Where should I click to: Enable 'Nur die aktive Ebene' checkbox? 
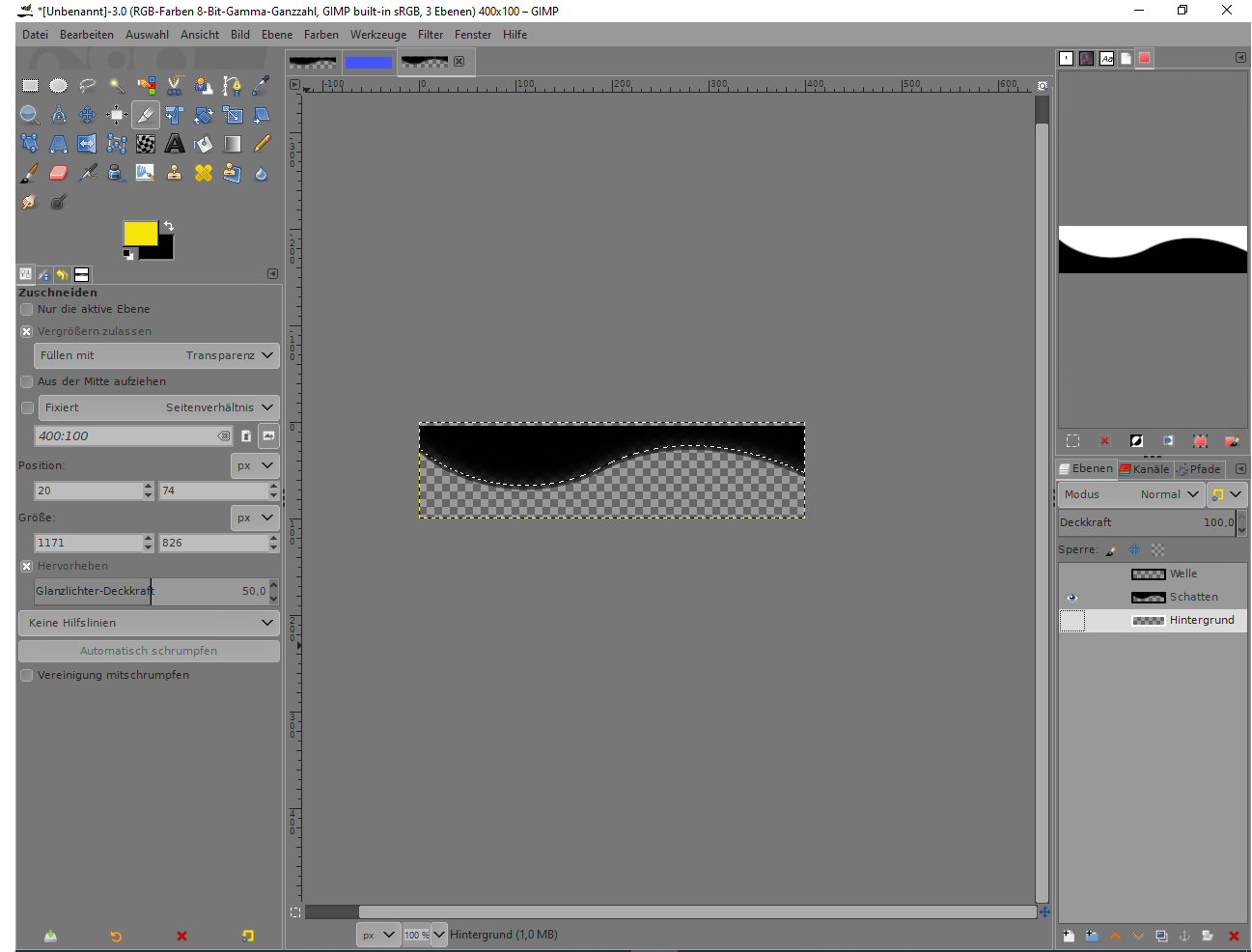point(27,310)
